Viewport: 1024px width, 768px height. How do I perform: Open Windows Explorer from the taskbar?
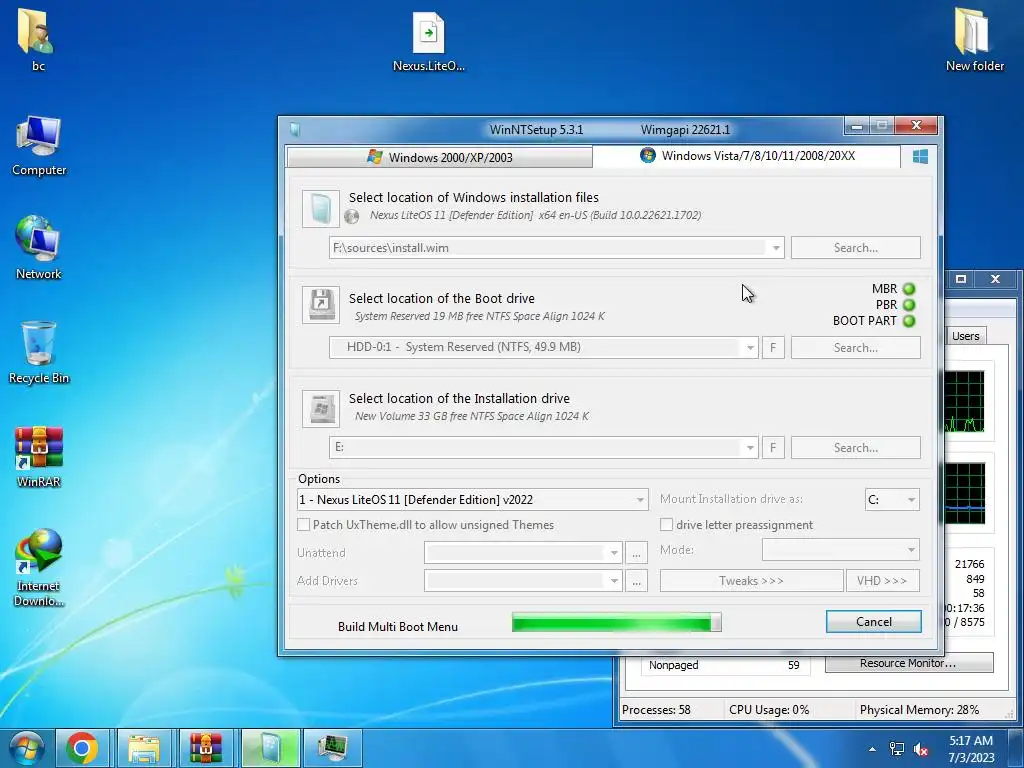144,748
